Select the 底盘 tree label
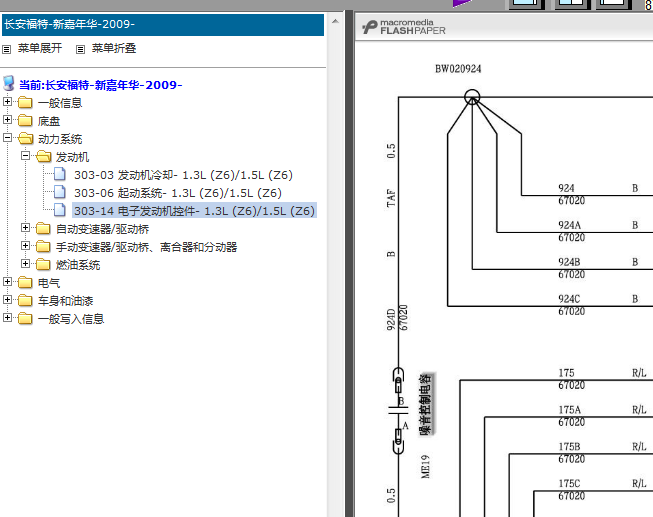 point(49,121)
